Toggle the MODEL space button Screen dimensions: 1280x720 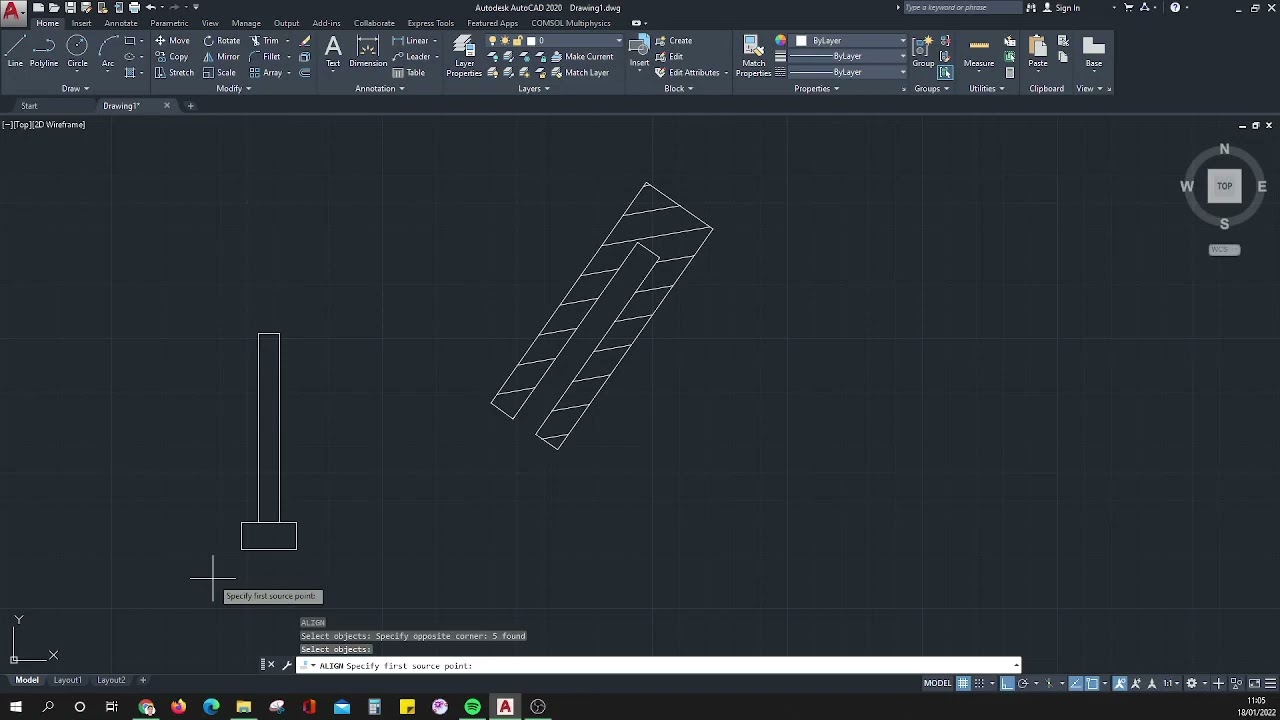(937, 683)
